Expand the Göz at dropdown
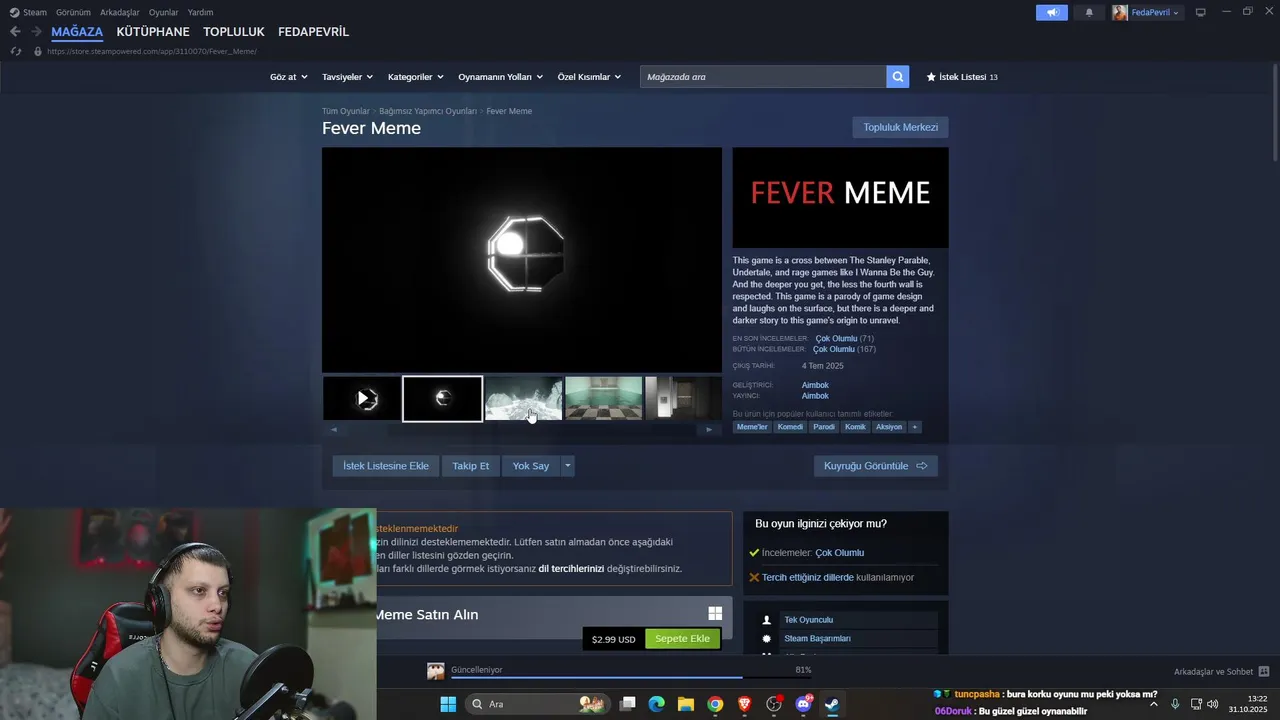The image size is (1280, 720). [x=287, y=77]
